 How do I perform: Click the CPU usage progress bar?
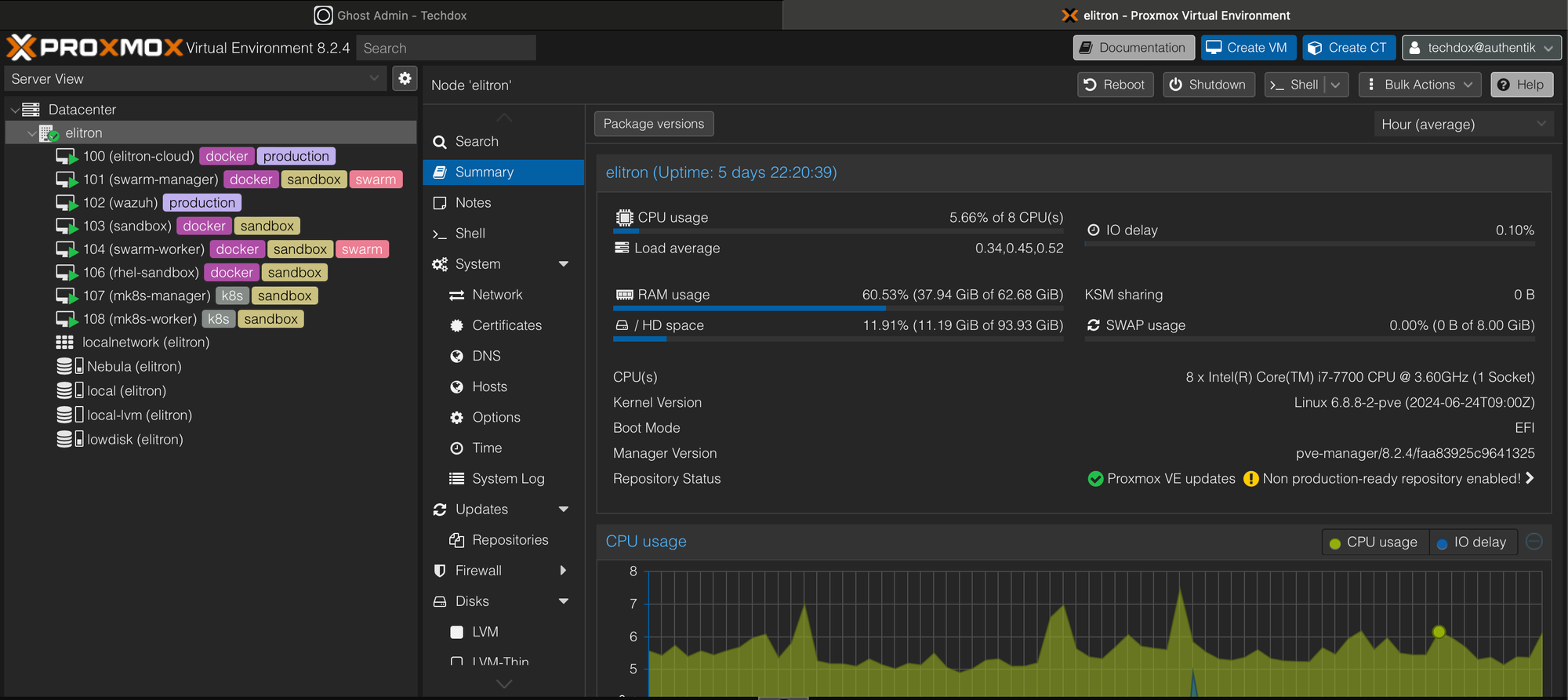tap(838, 231)
